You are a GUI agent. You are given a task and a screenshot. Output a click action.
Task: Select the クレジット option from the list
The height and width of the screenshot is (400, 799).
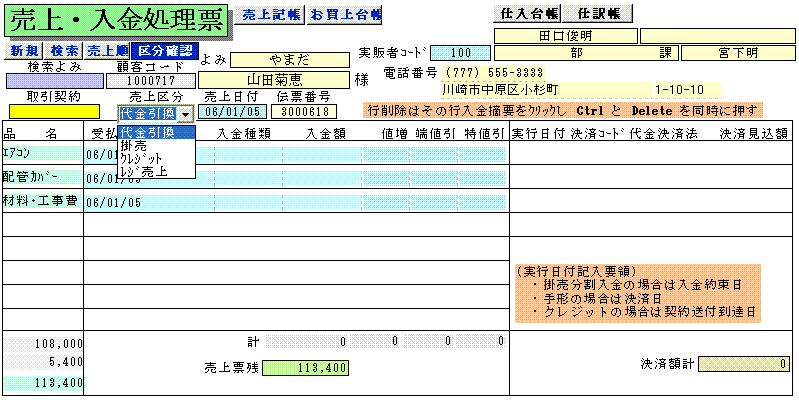coord(156,158)
